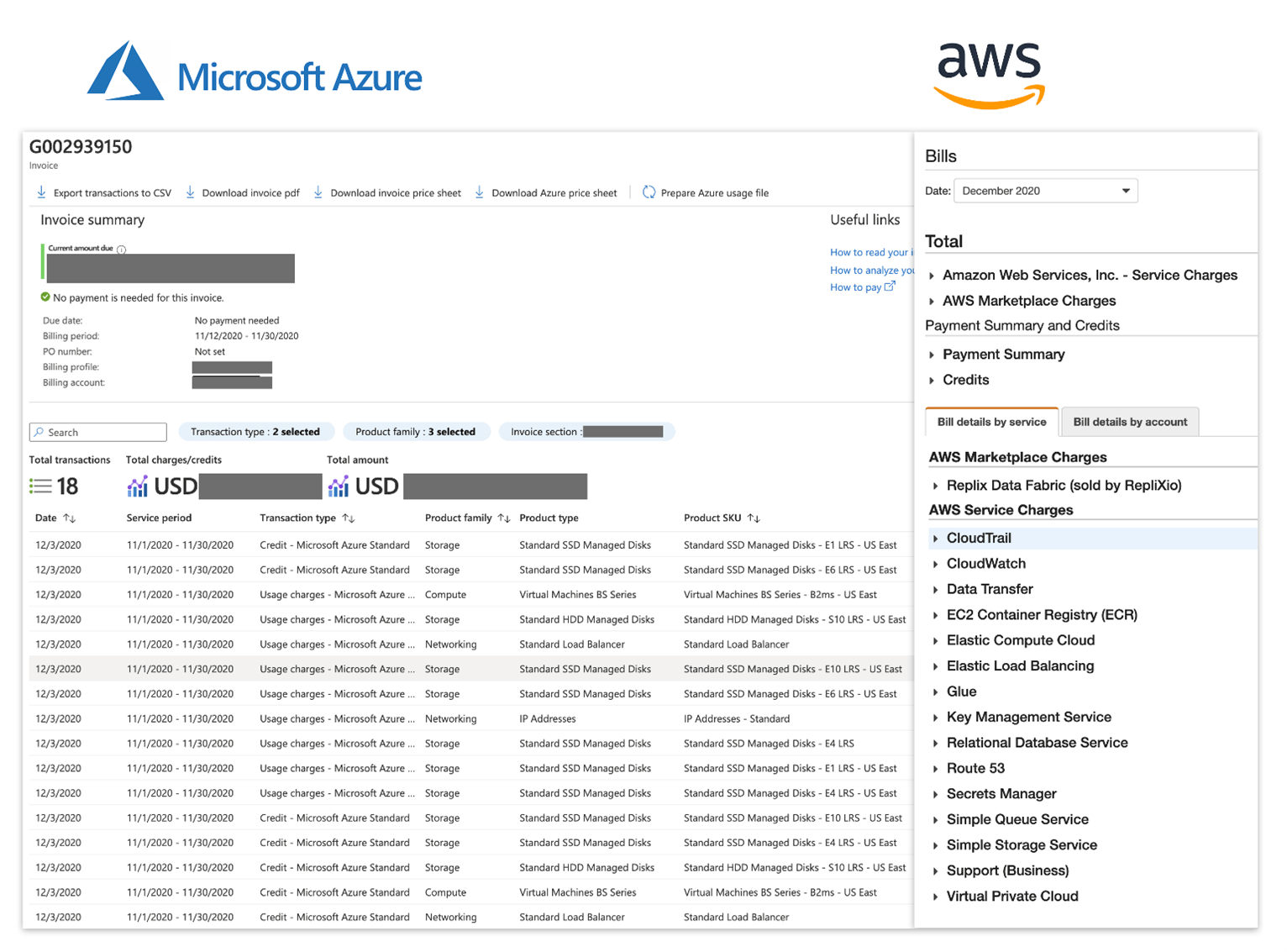Image resolution: width=1287 pixels, height=952 pixels.
Task: Expand the Elastic Compute Cloud entry
Action: click(x=936, y=641)
